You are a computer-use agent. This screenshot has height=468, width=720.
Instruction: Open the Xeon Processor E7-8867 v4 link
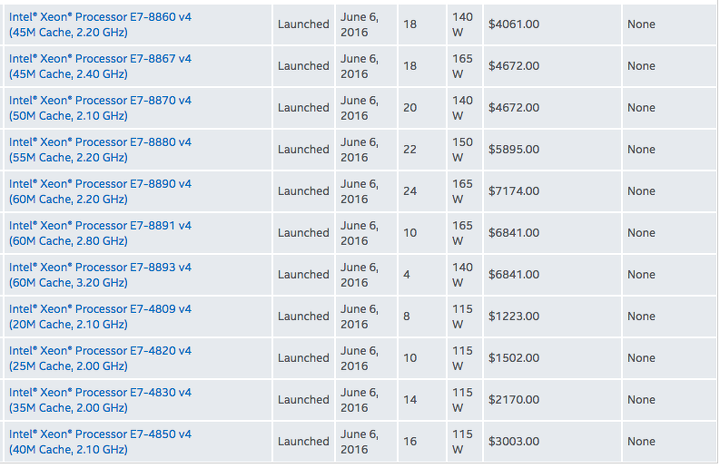[x=100, y=66]
